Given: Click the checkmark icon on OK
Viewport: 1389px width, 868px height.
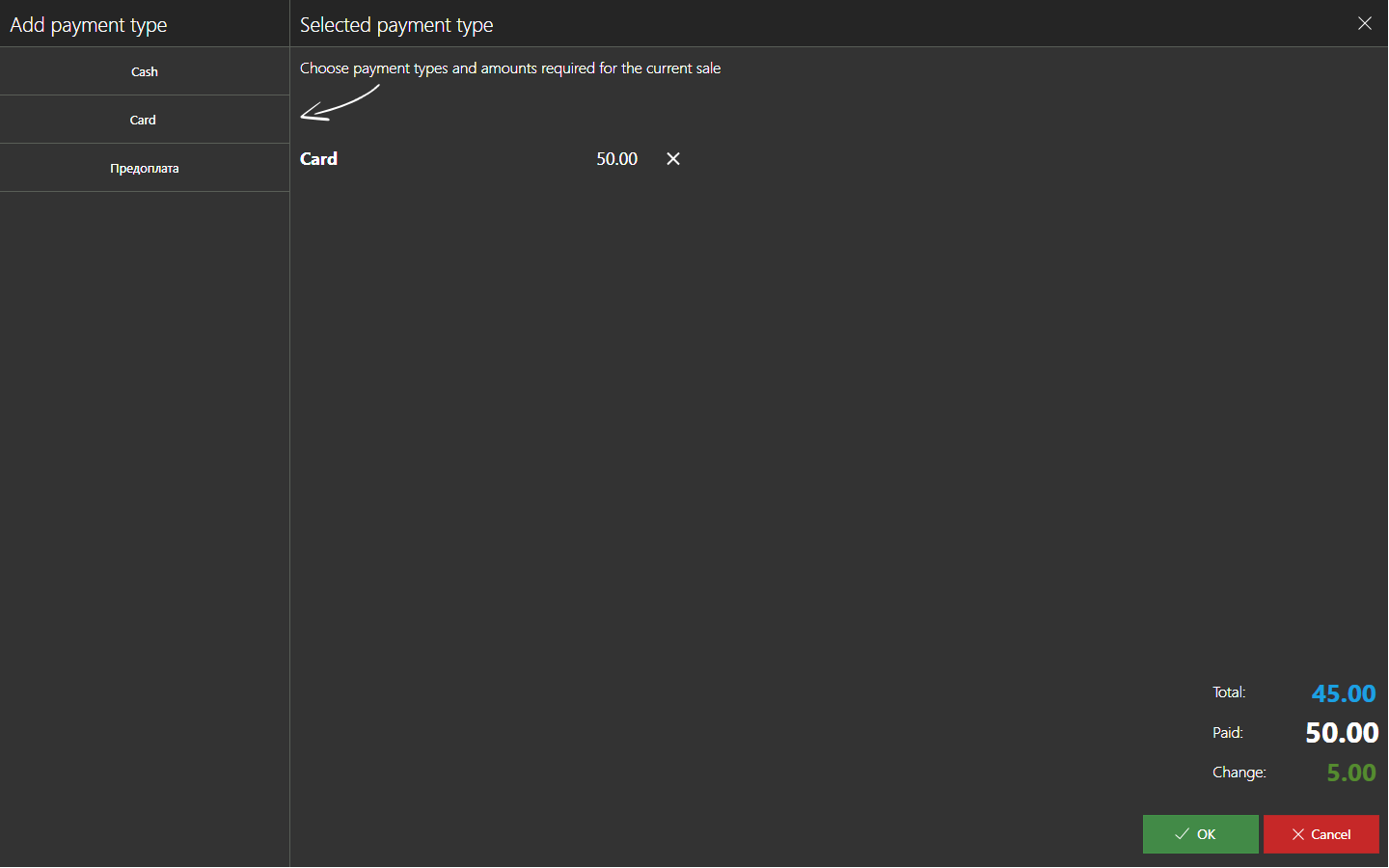Looking at the screenshot, I should coord(1182,834).
